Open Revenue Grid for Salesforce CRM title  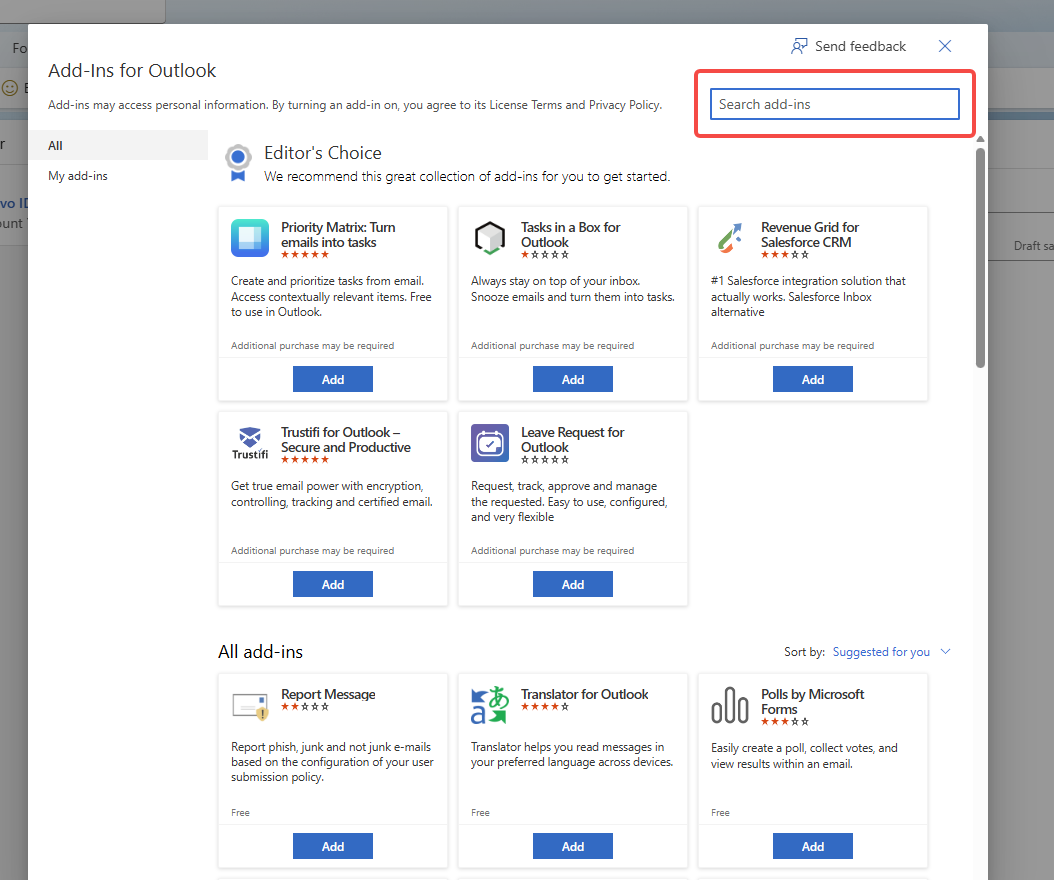(810, 235)
